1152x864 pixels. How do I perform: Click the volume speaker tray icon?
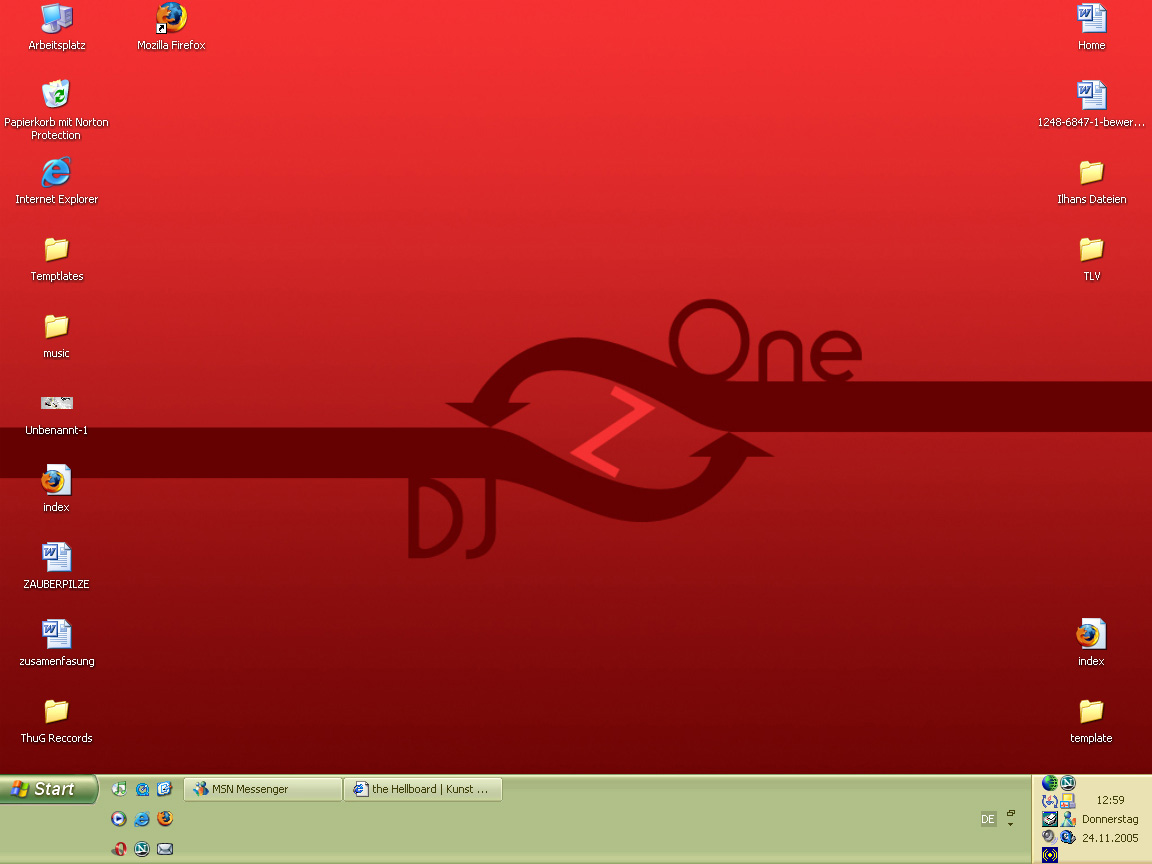1049,836
